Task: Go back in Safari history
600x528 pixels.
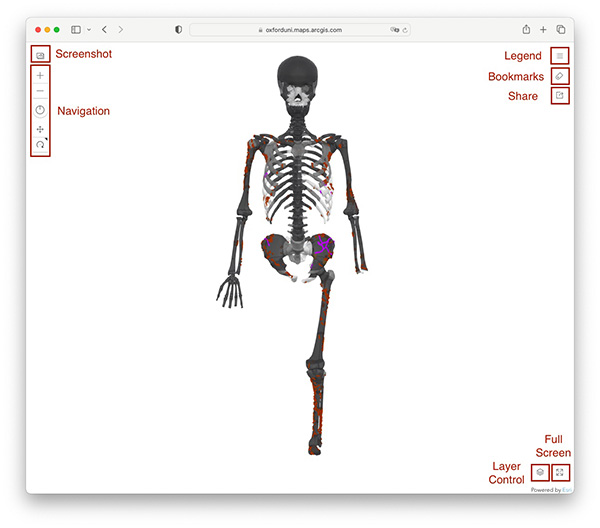Action: (x=104, y=29)
